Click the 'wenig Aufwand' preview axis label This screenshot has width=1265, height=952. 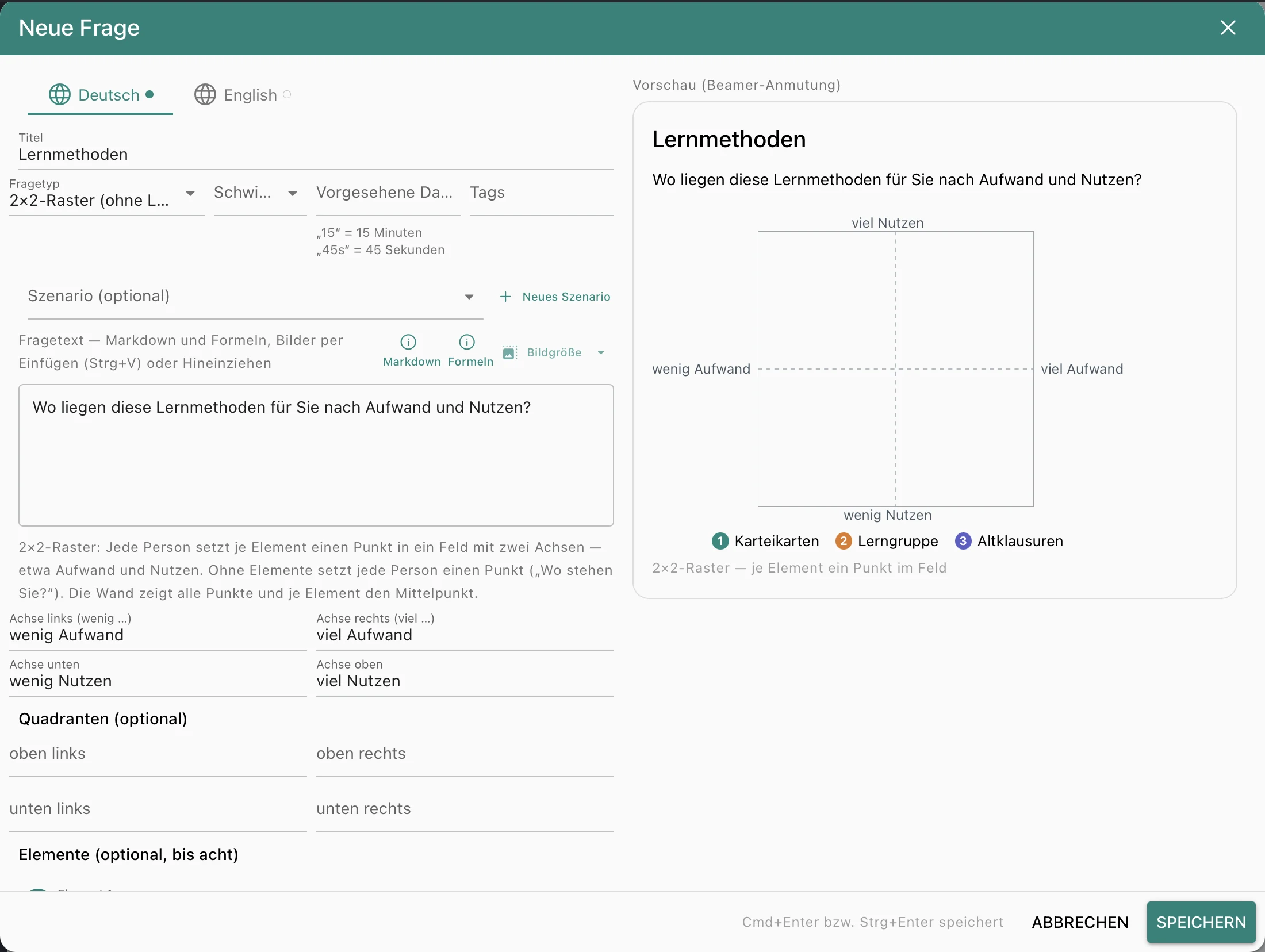pos(701,369)
